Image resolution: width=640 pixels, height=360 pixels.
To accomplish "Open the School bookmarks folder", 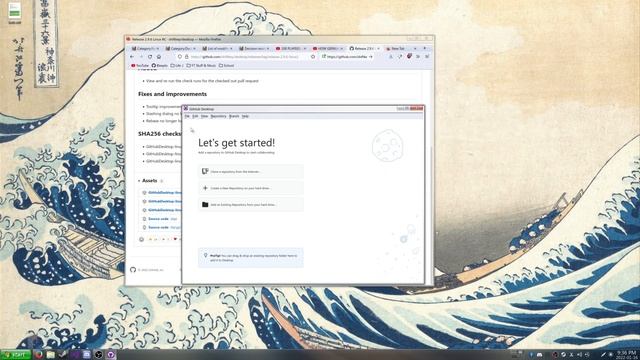I will 227,65.
